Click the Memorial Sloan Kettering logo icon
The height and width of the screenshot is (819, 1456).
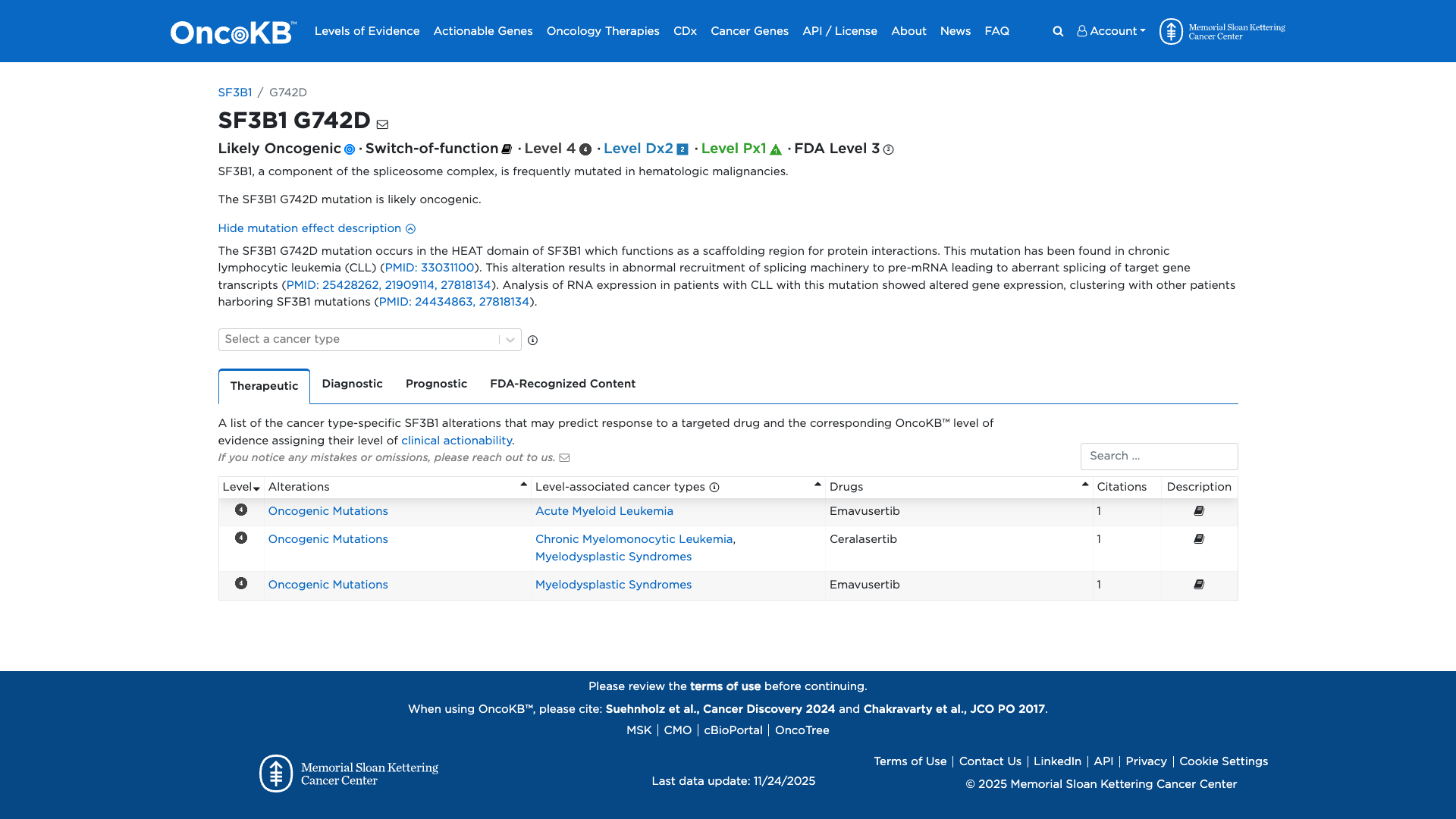pyautogui.click(x=1172, y=31)
